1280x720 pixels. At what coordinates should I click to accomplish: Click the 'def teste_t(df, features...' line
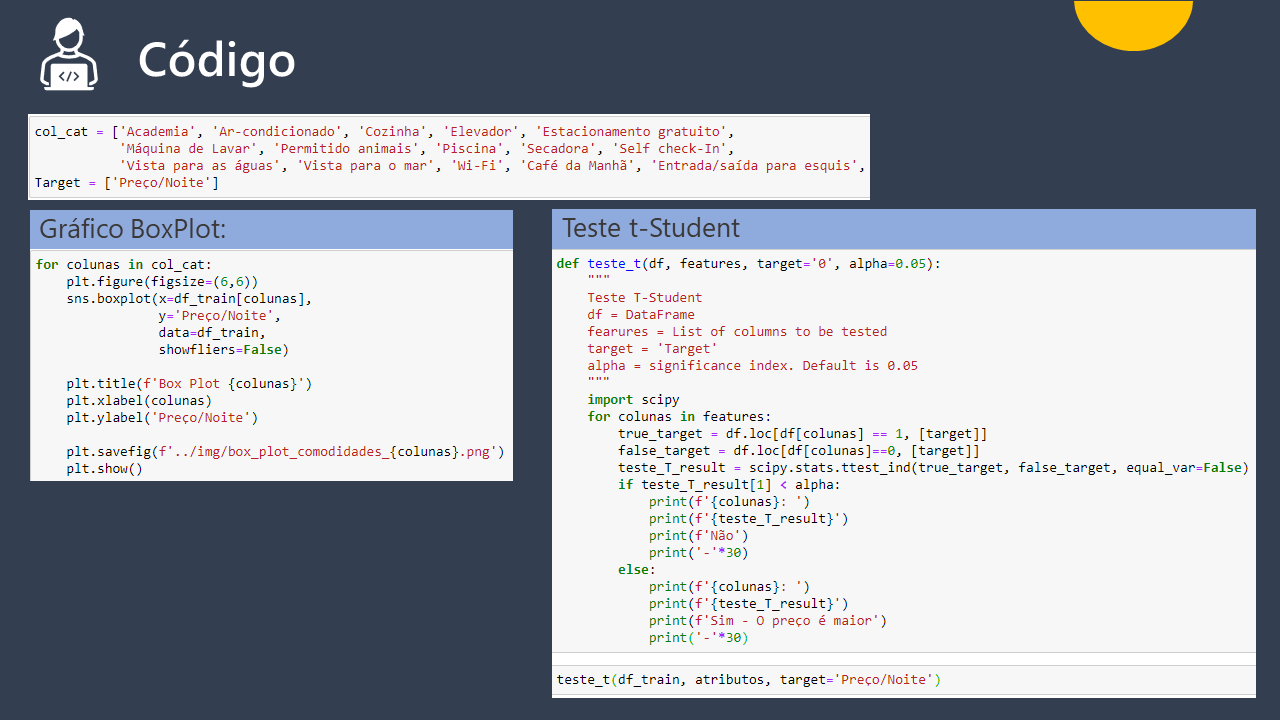[x=749, y=264]
